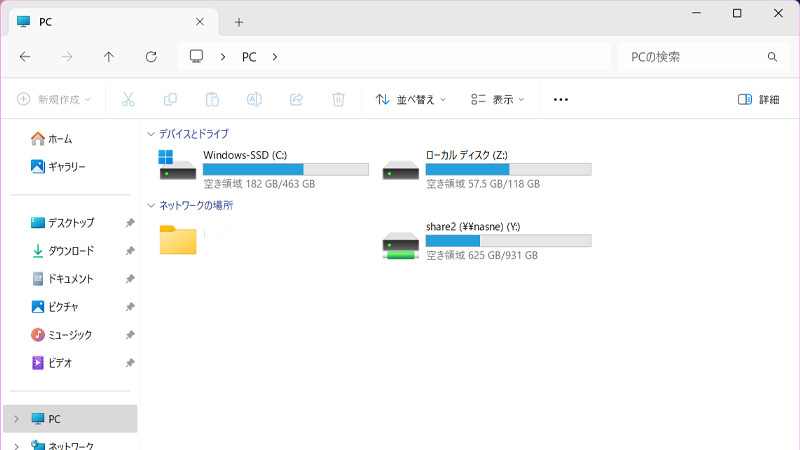800x450 pixels.
Task: Click the PCの検索 search field
Action: pos(692,57)
